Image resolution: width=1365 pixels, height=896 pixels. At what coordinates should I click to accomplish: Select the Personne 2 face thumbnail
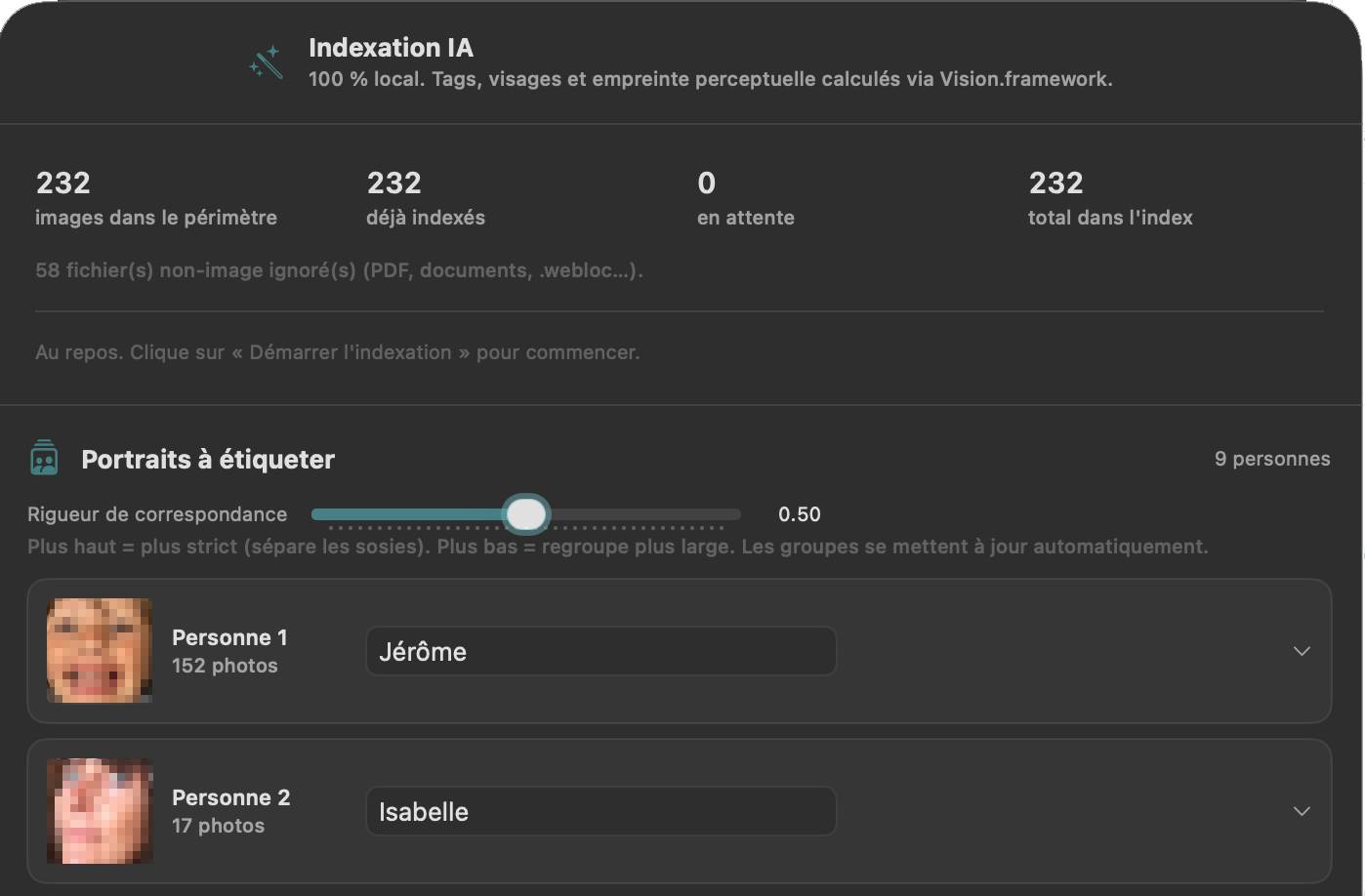[100, 811]
